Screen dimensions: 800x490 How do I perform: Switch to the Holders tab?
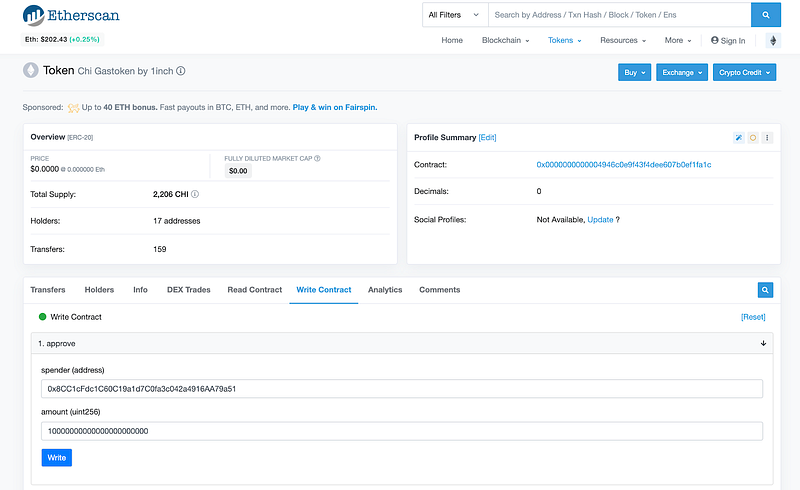click(x=99, y=290)
